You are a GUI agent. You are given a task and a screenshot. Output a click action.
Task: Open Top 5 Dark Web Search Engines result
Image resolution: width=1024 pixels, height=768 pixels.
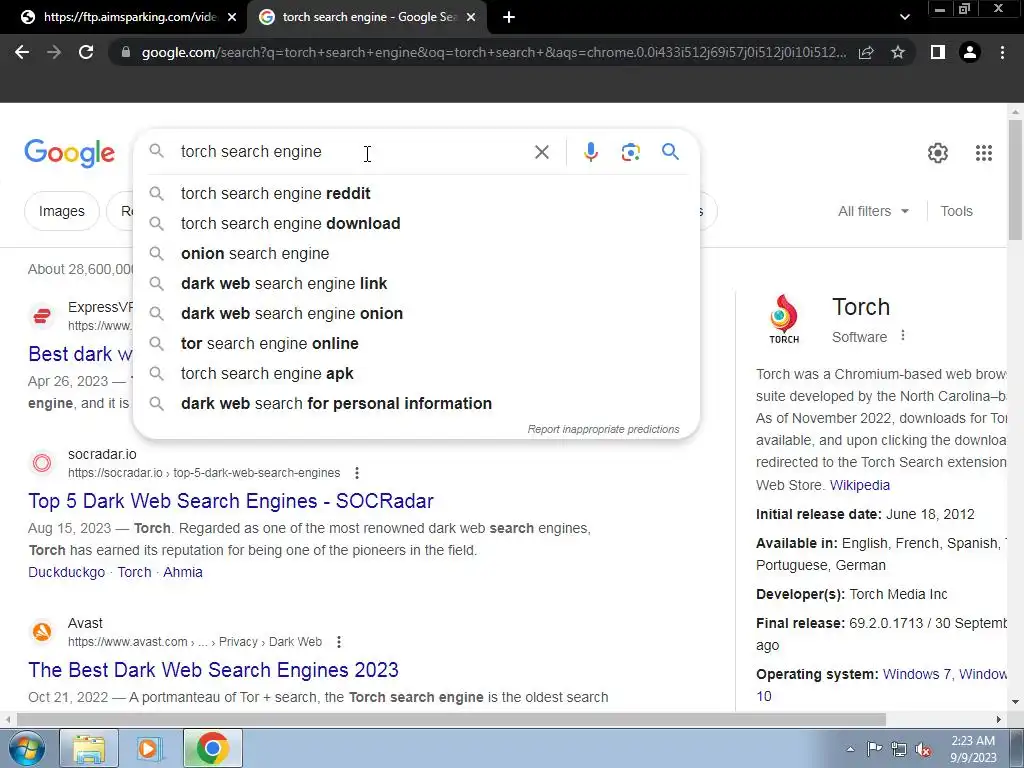tap(231, 501)
